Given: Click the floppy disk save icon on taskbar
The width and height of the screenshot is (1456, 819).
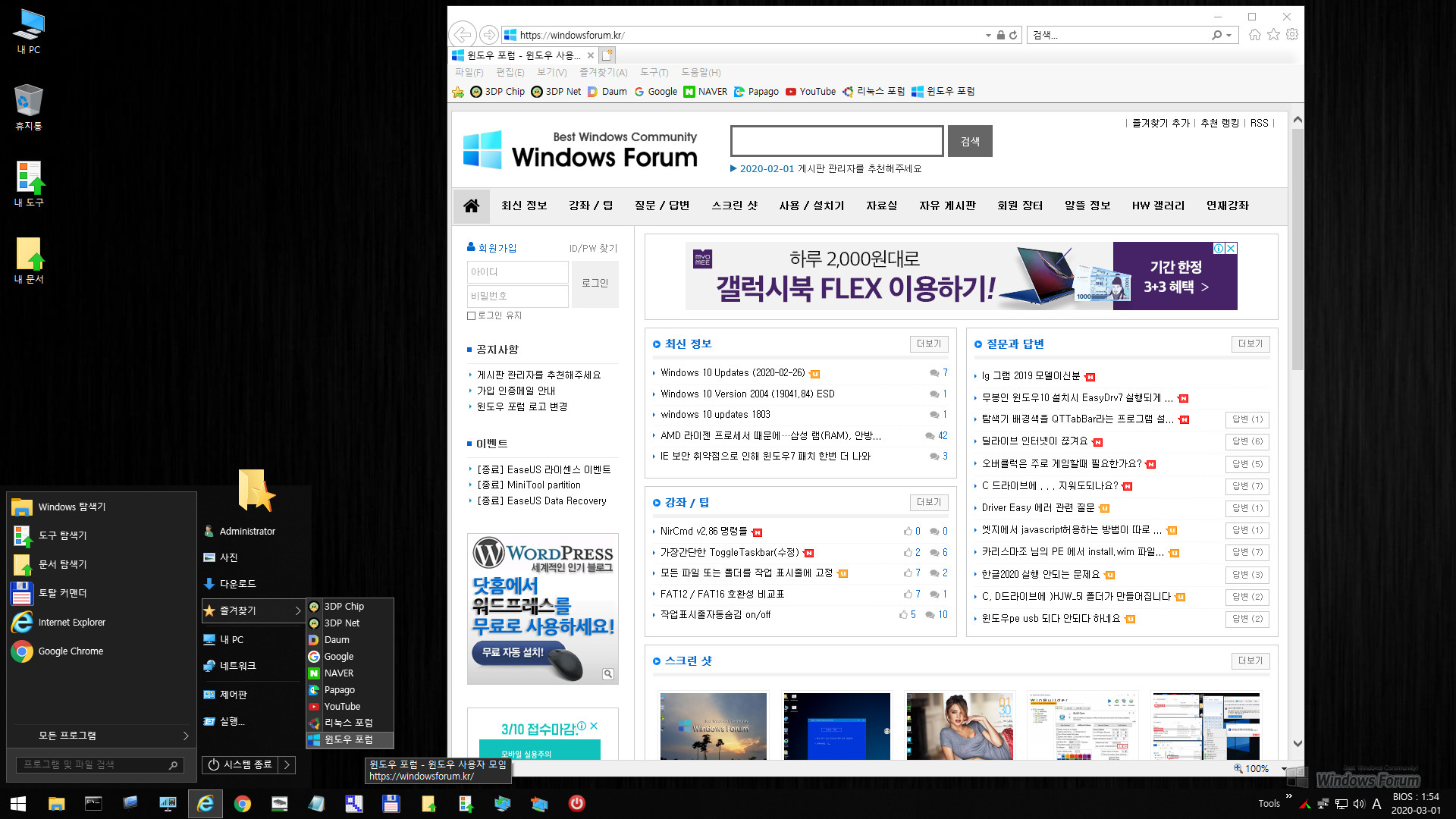Looking at the screenshot, I should click(391, 804).
